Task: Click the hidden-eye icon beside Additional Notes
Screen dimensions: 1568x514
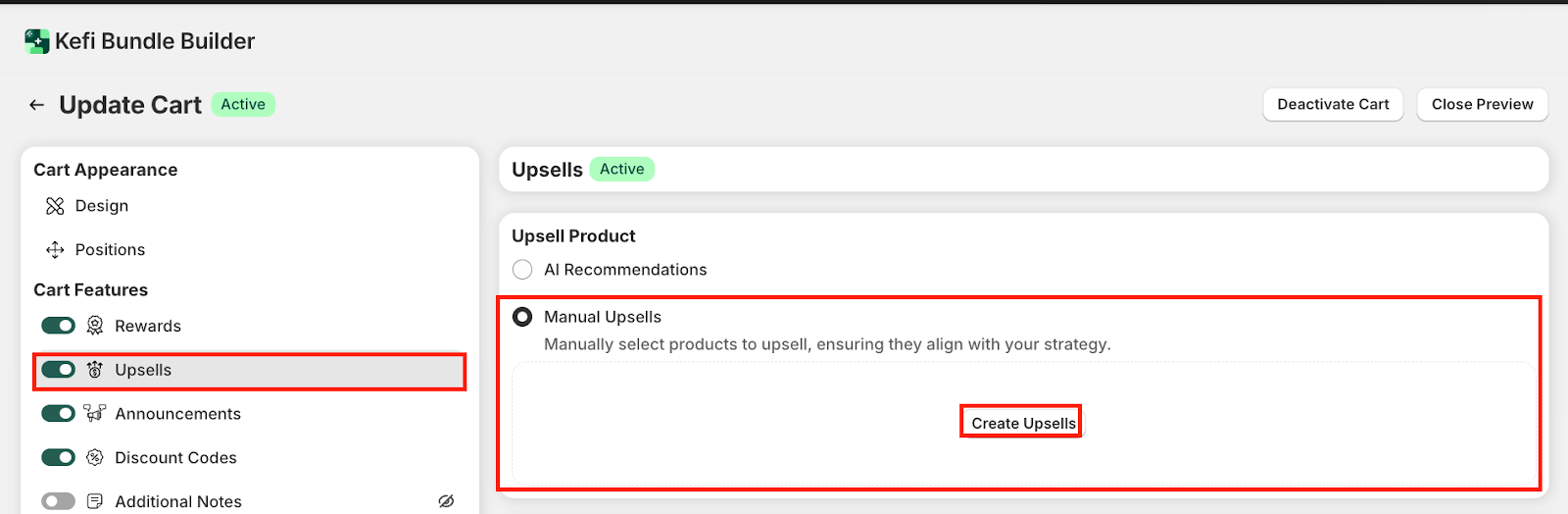Action: pyautogui.click(x=446, y=501)
